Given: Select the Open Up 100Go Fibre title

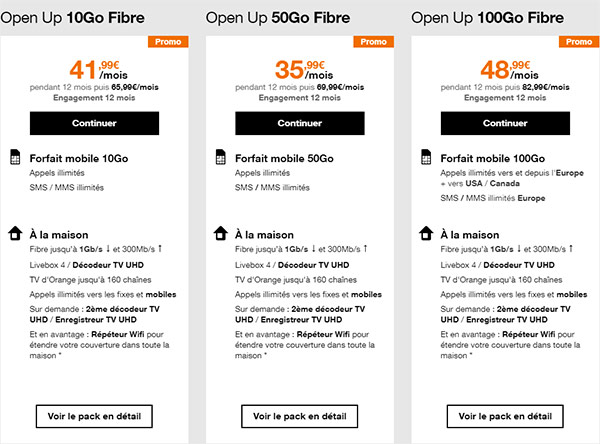Looking at the screenshot, I should click(485, 17).
